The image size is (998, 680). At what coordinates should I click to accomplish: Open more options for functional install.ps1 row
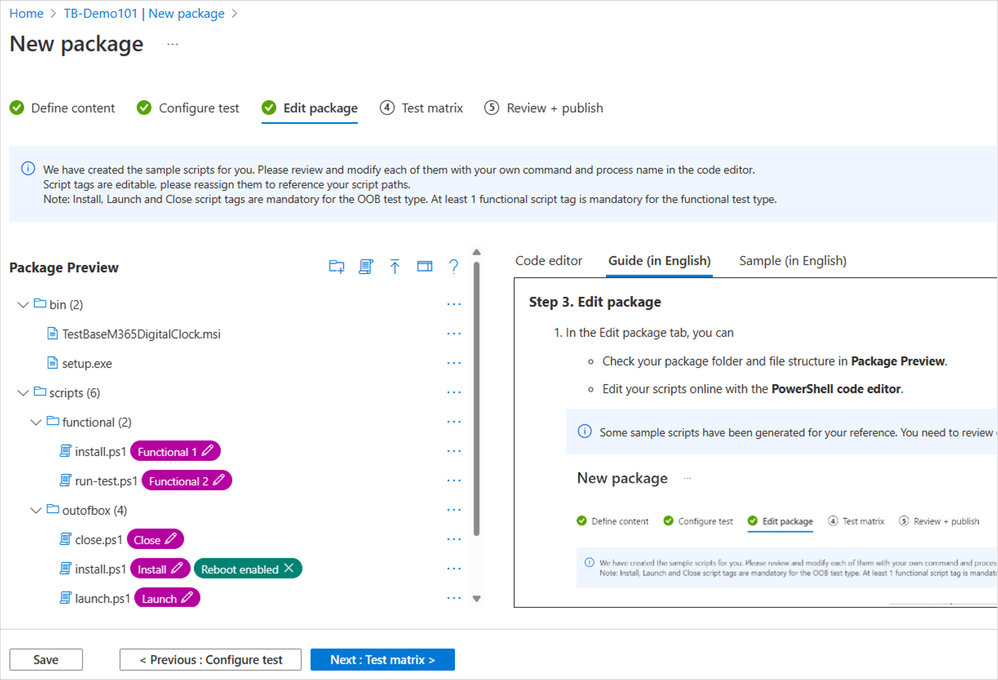tap(454, 451)
